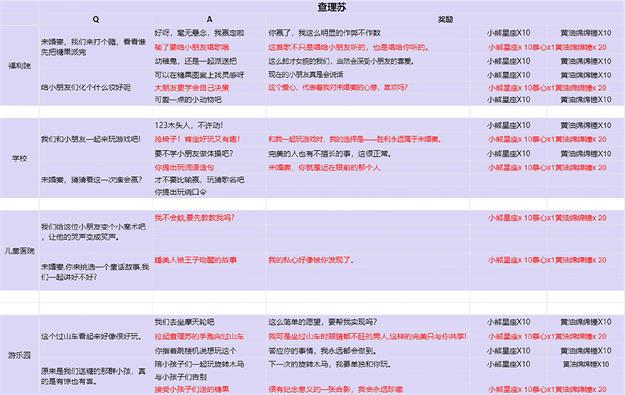The height and width of the screenshot is (395, 625).
Task: Click the question '我们和小朋友一起来玩游戏吧!'
Action: point(91,140)
